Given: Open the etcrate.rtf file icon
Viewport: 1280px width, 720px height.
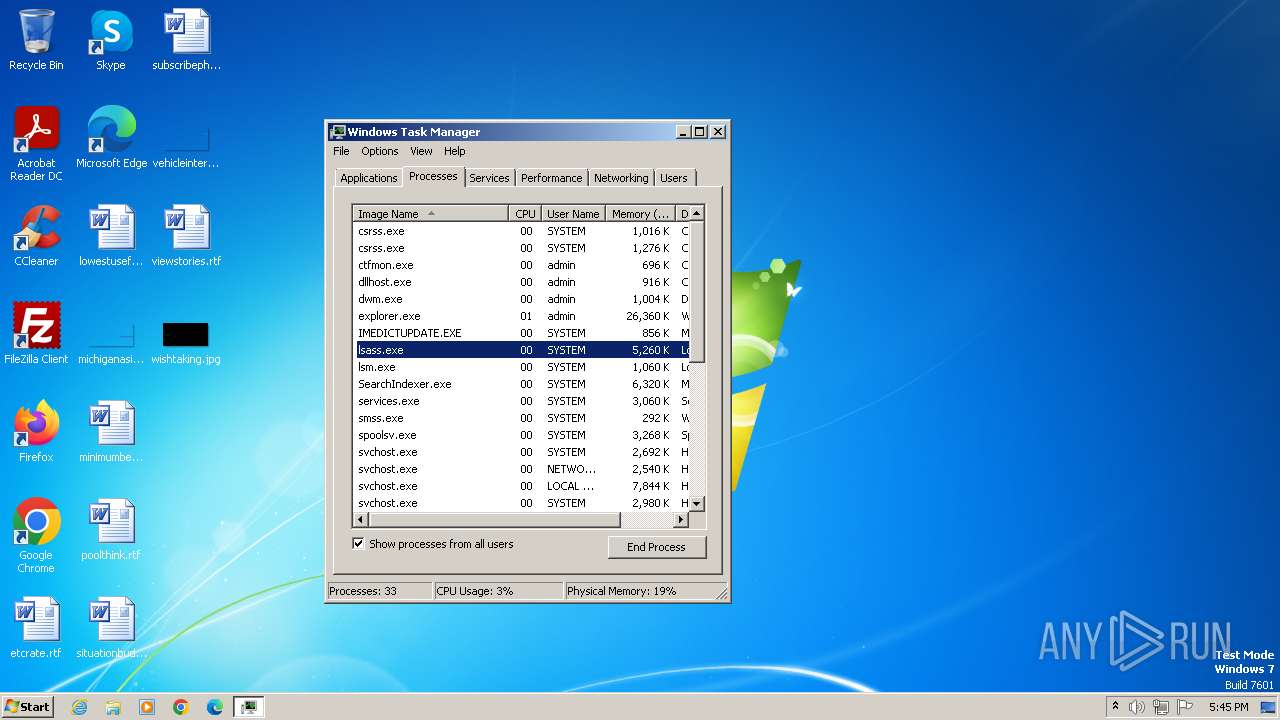Looking at the screenshot, I should [36, 628].
